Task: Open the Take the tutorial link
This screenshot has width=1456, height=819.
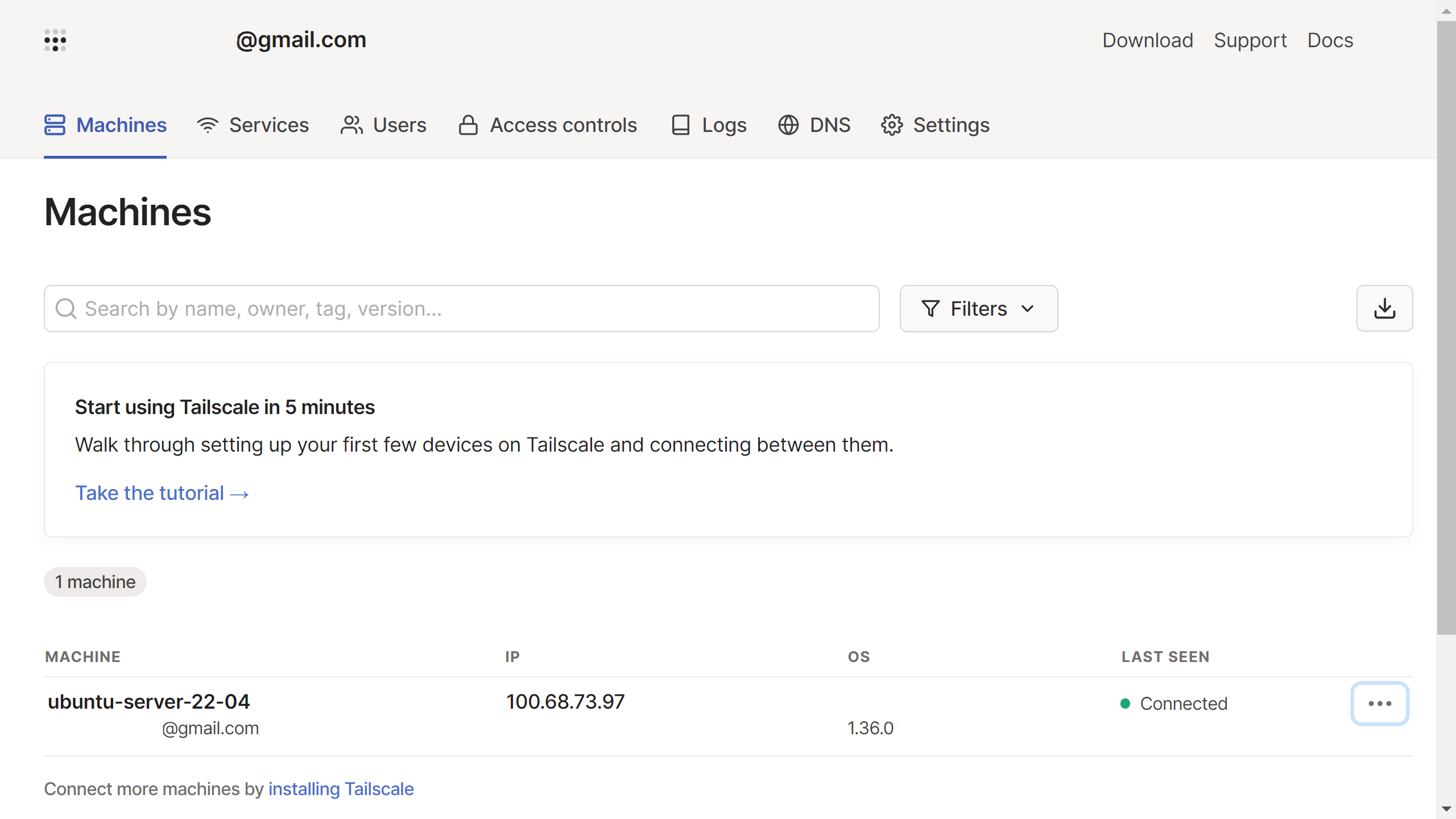Action: coord(162,493)
